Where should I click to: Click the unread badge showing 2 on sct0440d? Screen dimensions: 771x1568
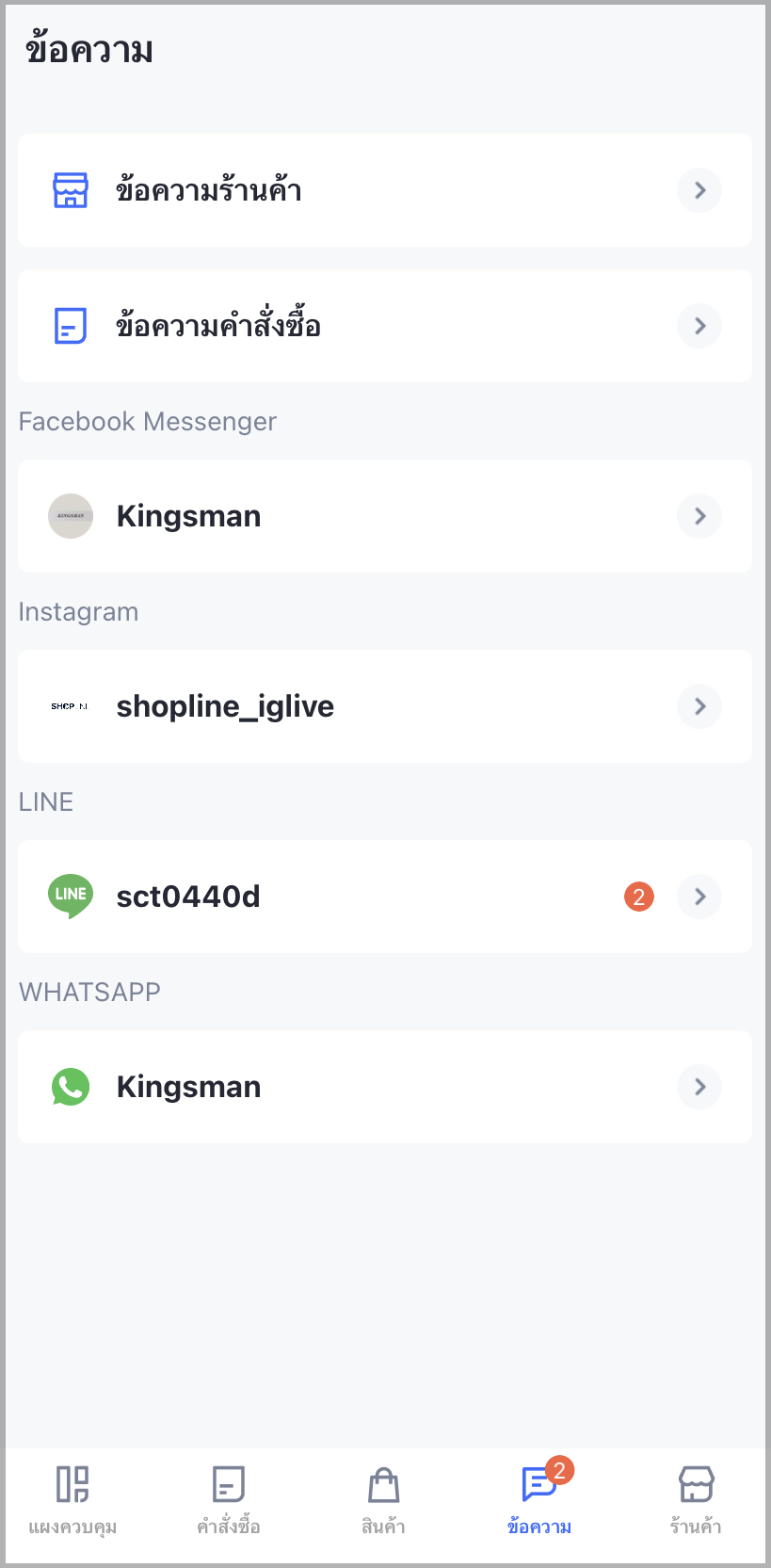[x=638, y=896]
